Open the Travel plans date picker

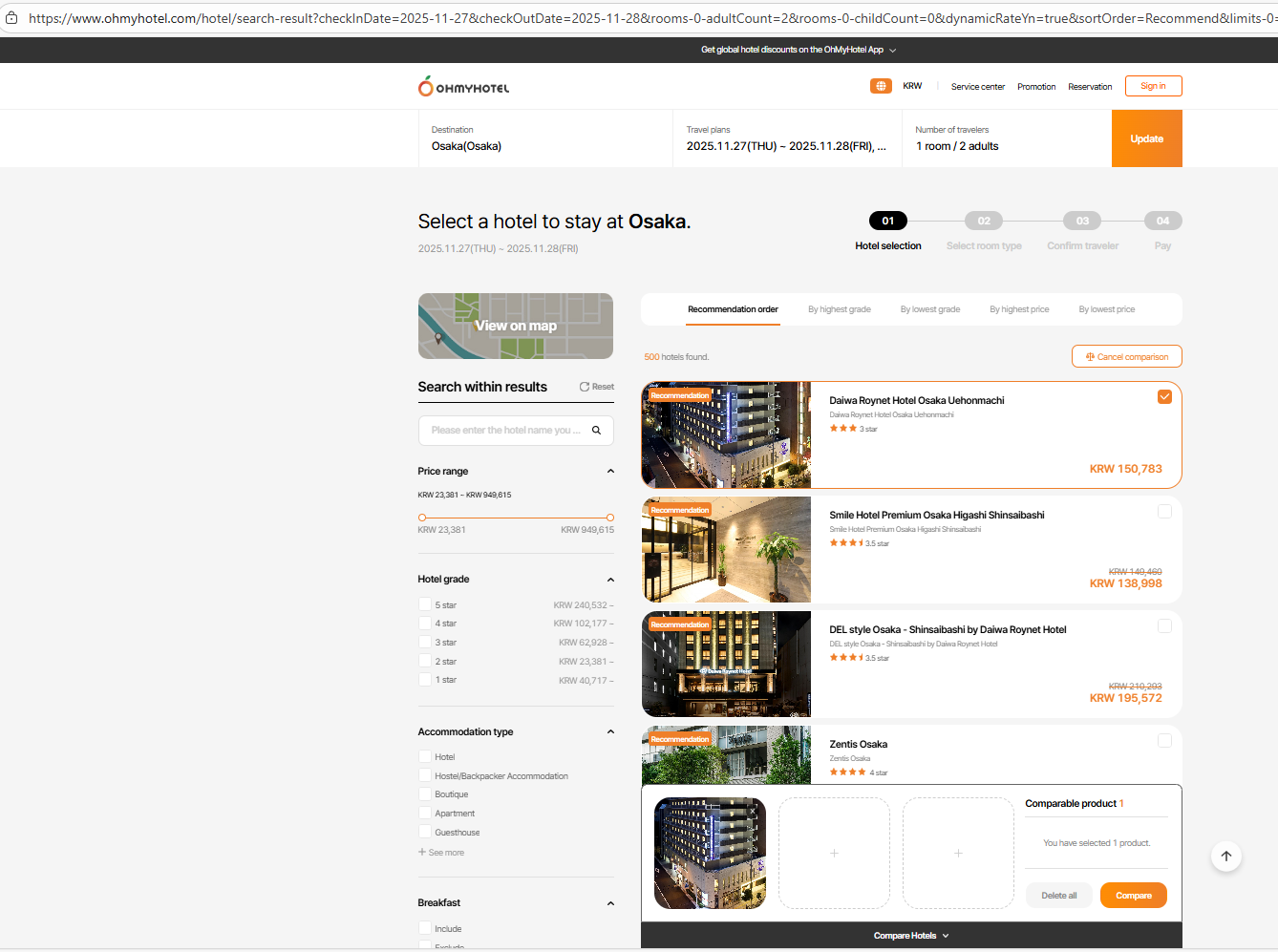coord(787,138)
